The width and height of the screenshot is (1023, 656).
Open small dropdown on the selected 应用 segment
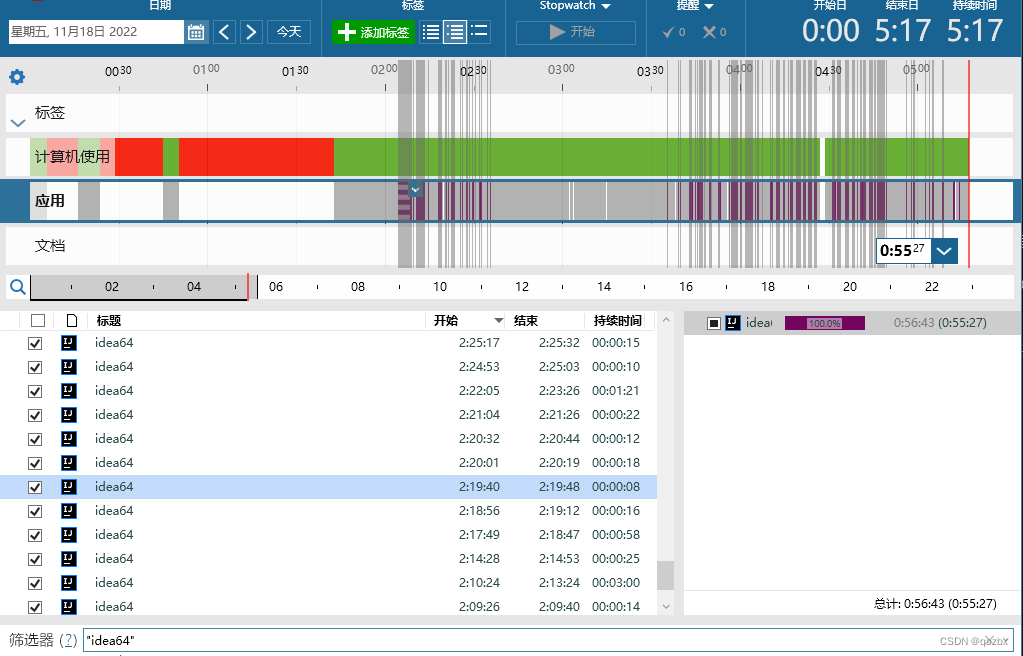click(x=416, y=190)
